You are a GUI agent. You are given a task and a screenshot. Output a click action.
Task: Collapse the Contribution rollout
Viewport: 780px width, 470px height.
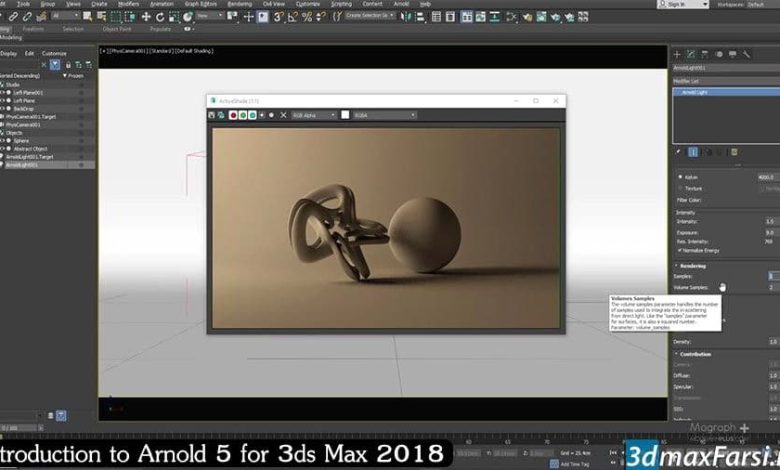693,354
